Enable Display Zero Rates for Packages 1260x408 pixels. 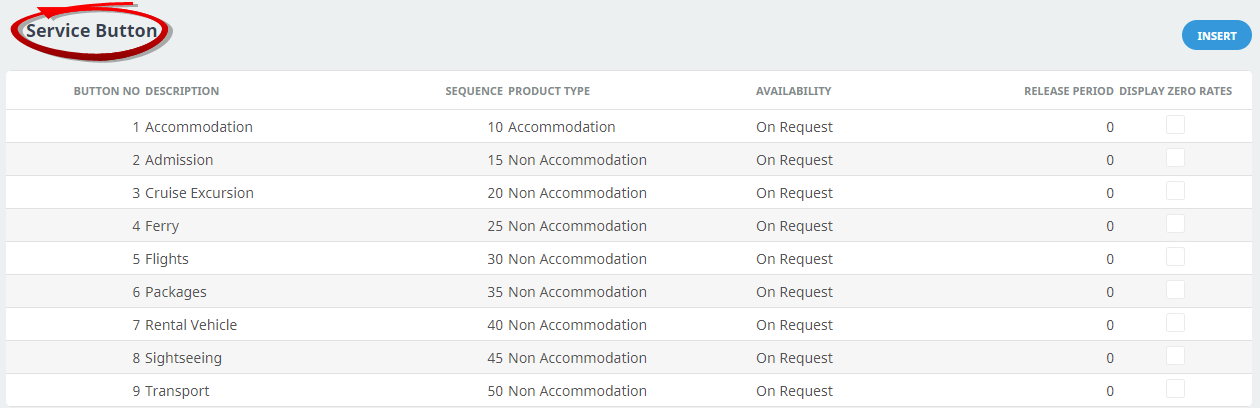[x=1175, y=290]
